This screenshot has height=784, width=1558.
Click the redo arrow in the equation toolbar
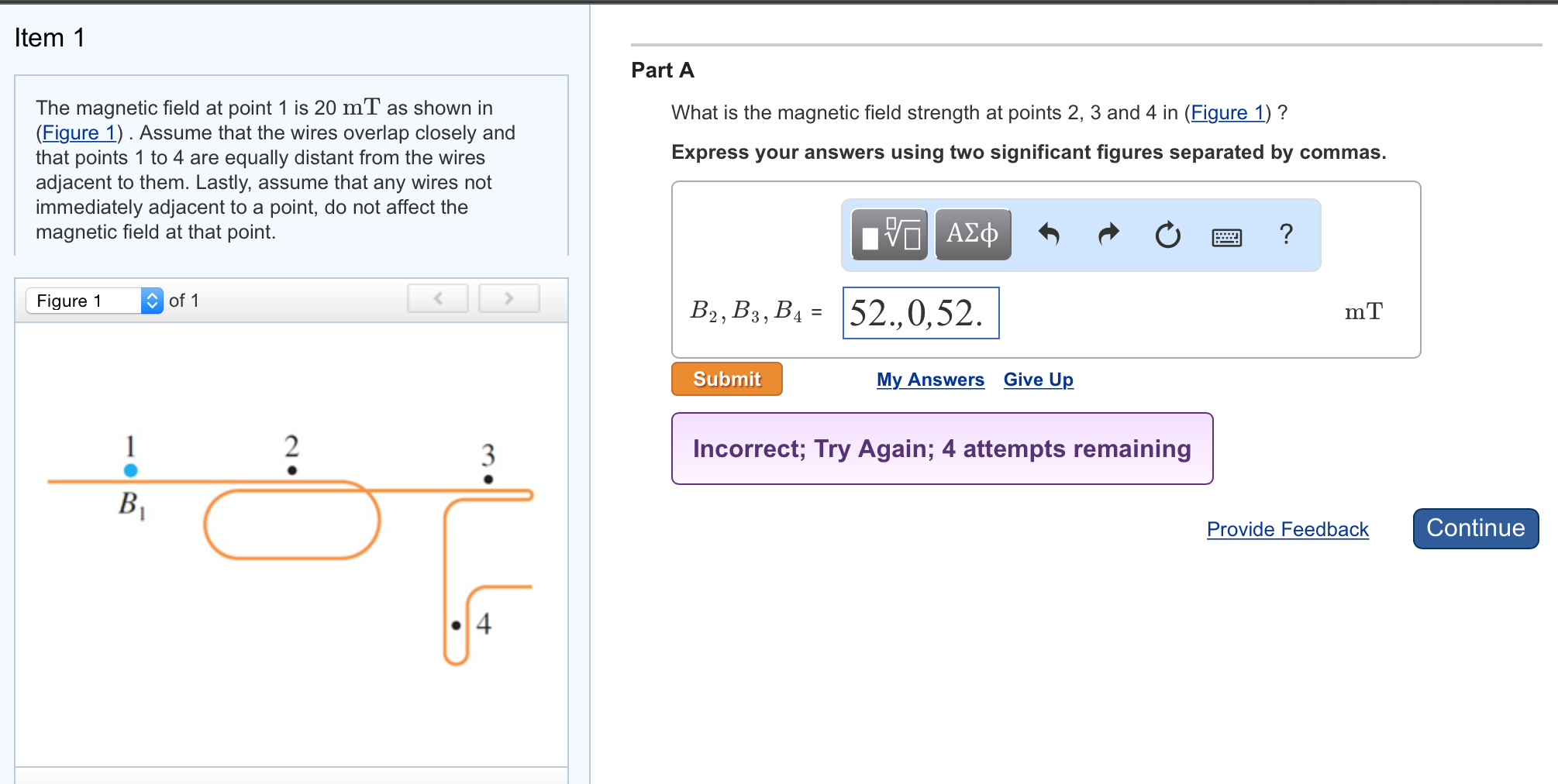pos(1108,235)
